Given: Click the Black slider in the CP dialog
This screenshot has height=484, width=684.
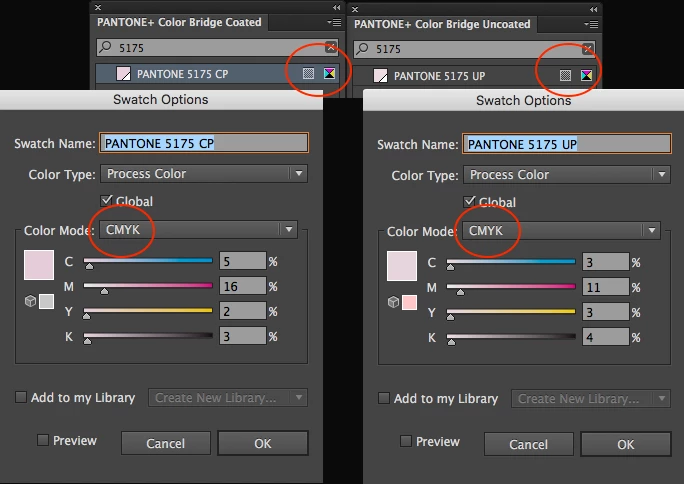Looking at the screenshot, I should pyautogui.click(x=148, y=335).
